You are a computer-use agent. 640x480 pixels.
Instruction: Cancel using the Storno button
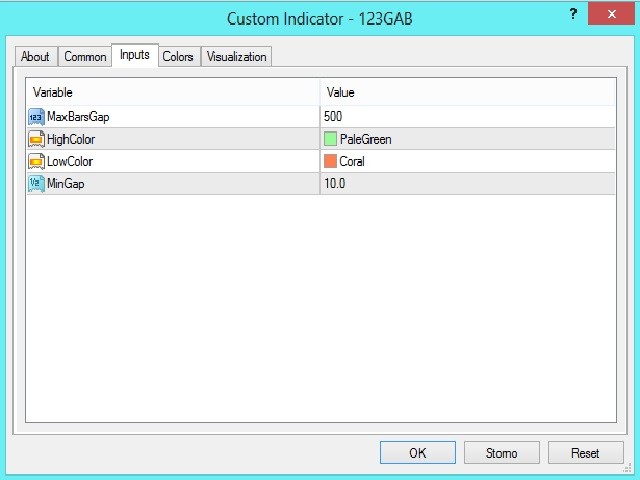[501, 453]
